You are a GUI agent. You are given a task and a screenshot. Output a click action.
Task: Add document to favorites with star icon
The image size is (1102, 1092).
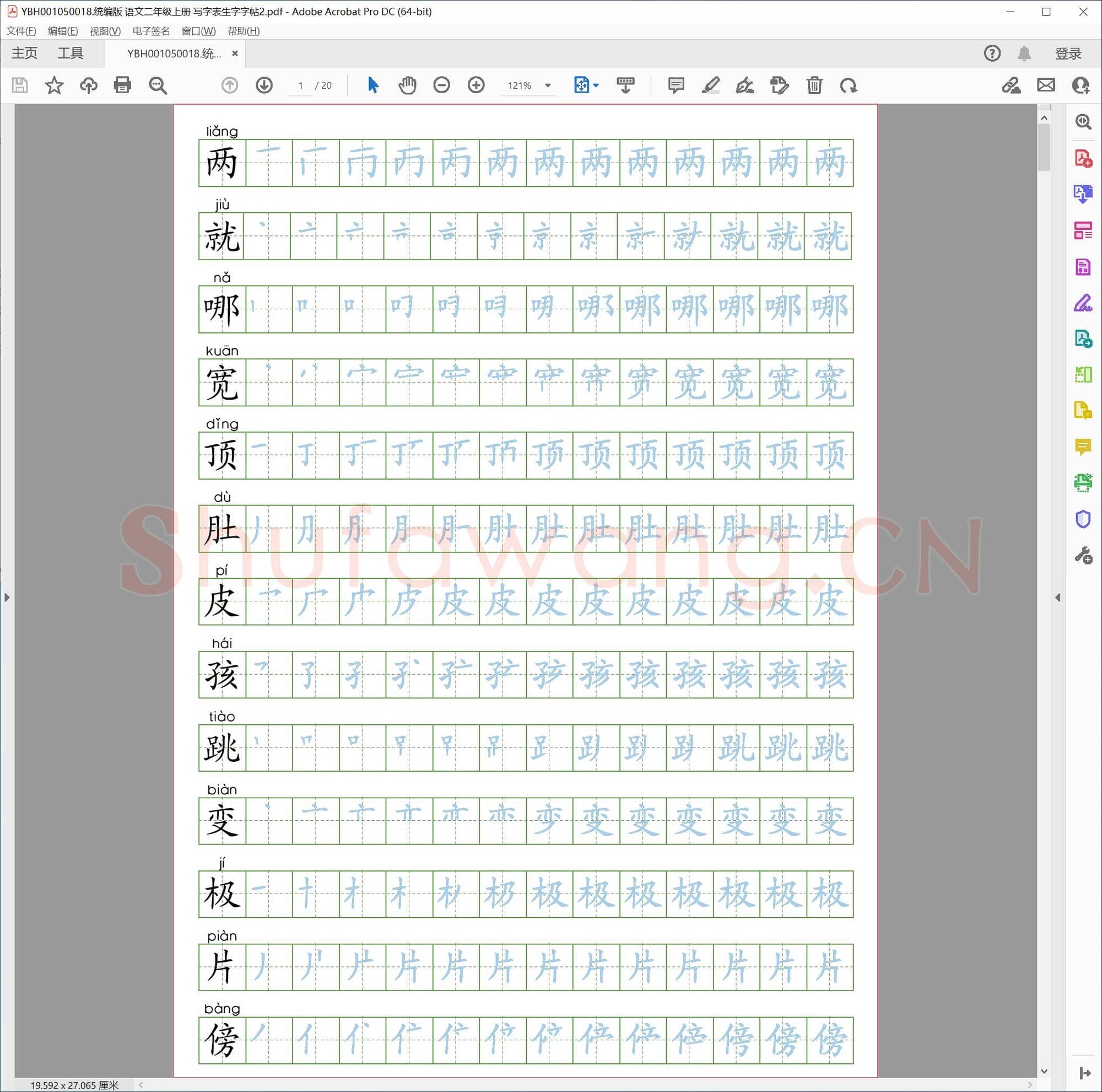54,85
